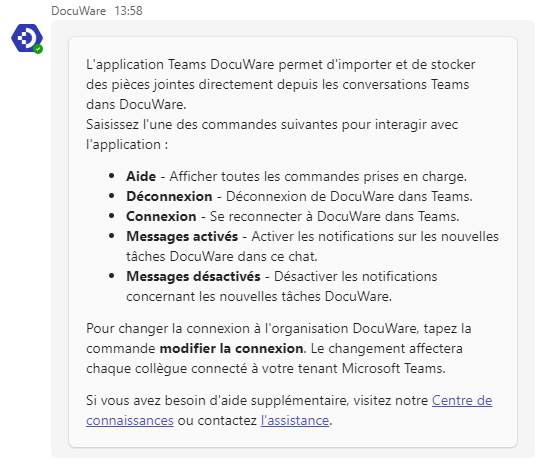
Task: Click the bold Déconnexion command
Action: (169, 196)
